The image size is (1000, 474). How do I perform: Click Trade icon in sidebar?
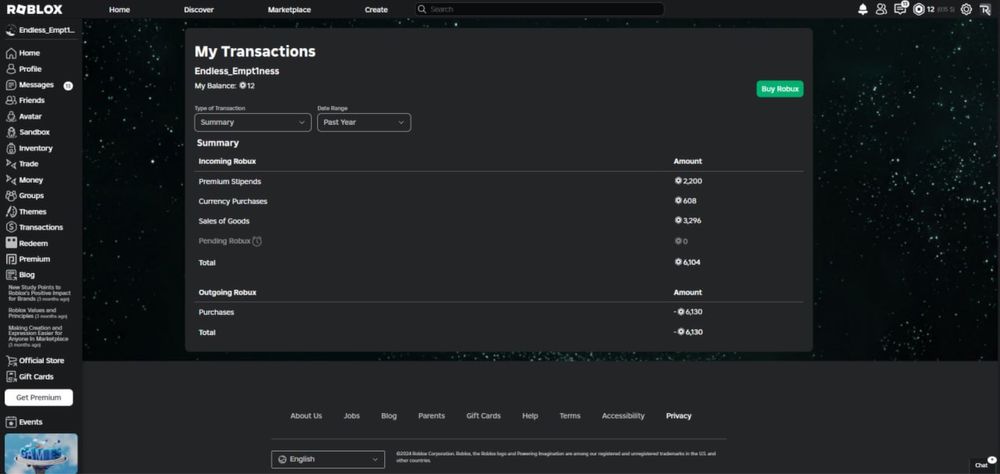pyautogui.click(x=11, y=164)
